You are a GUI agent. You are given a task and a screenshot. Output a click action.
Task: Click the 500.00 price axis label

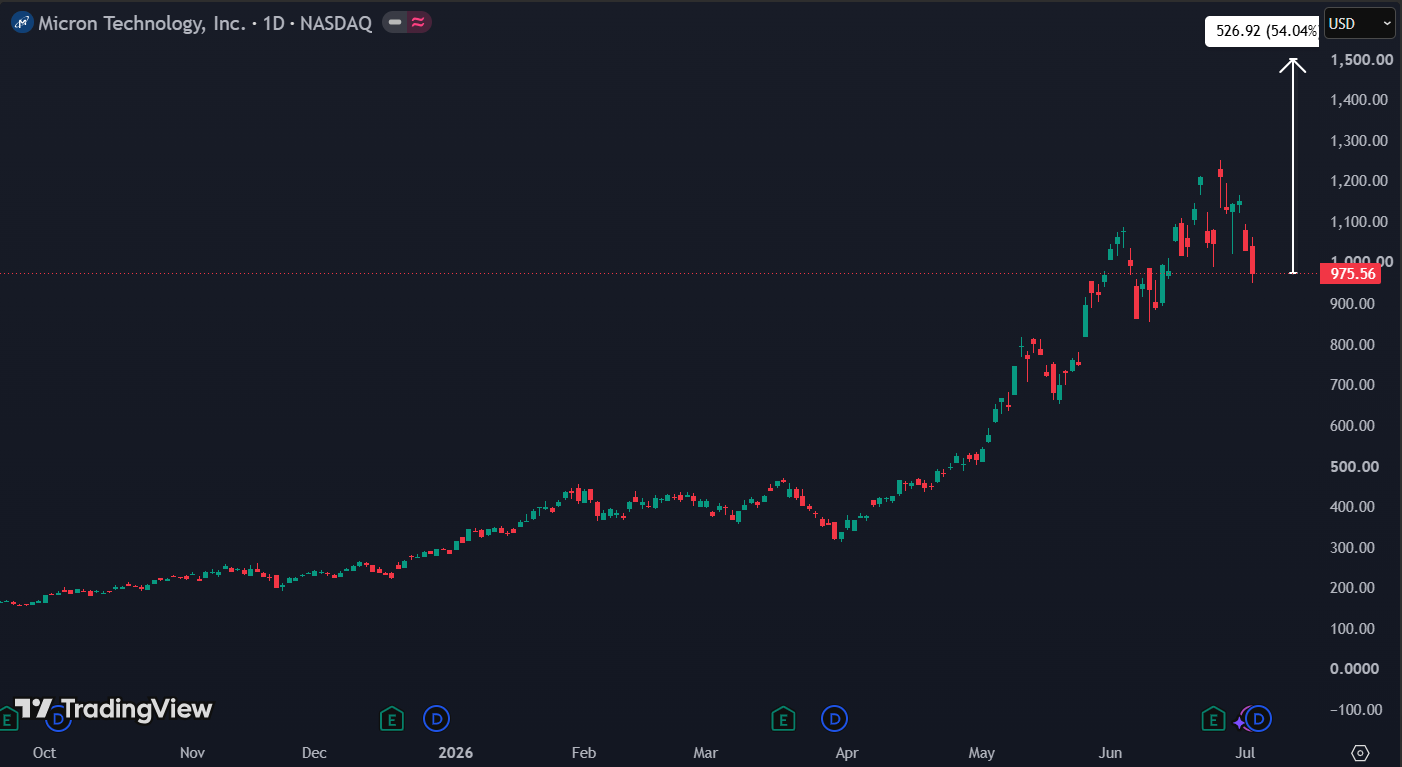1353,466
